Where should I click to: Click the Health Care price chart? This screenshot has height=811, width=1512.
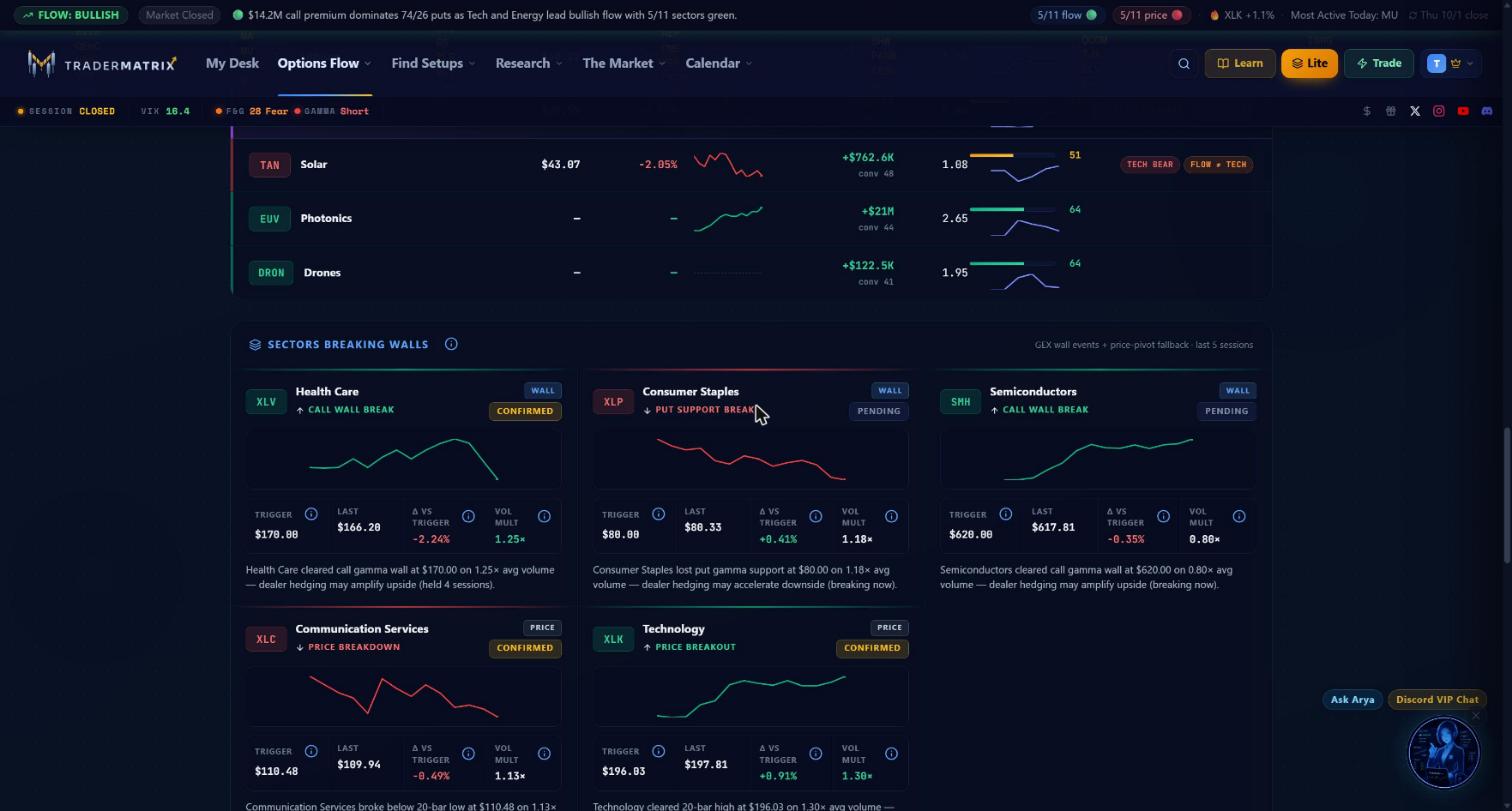pyautogui.click(x=404, y=459)
